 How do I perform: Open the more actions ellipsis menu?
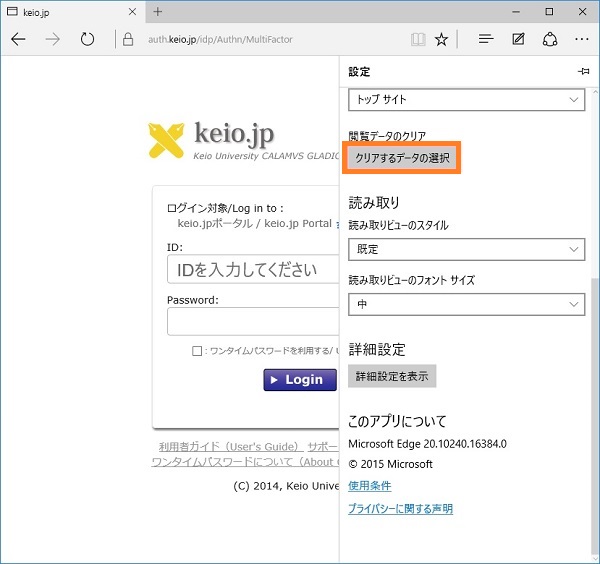pyautogui.click(x=581, y=40)
